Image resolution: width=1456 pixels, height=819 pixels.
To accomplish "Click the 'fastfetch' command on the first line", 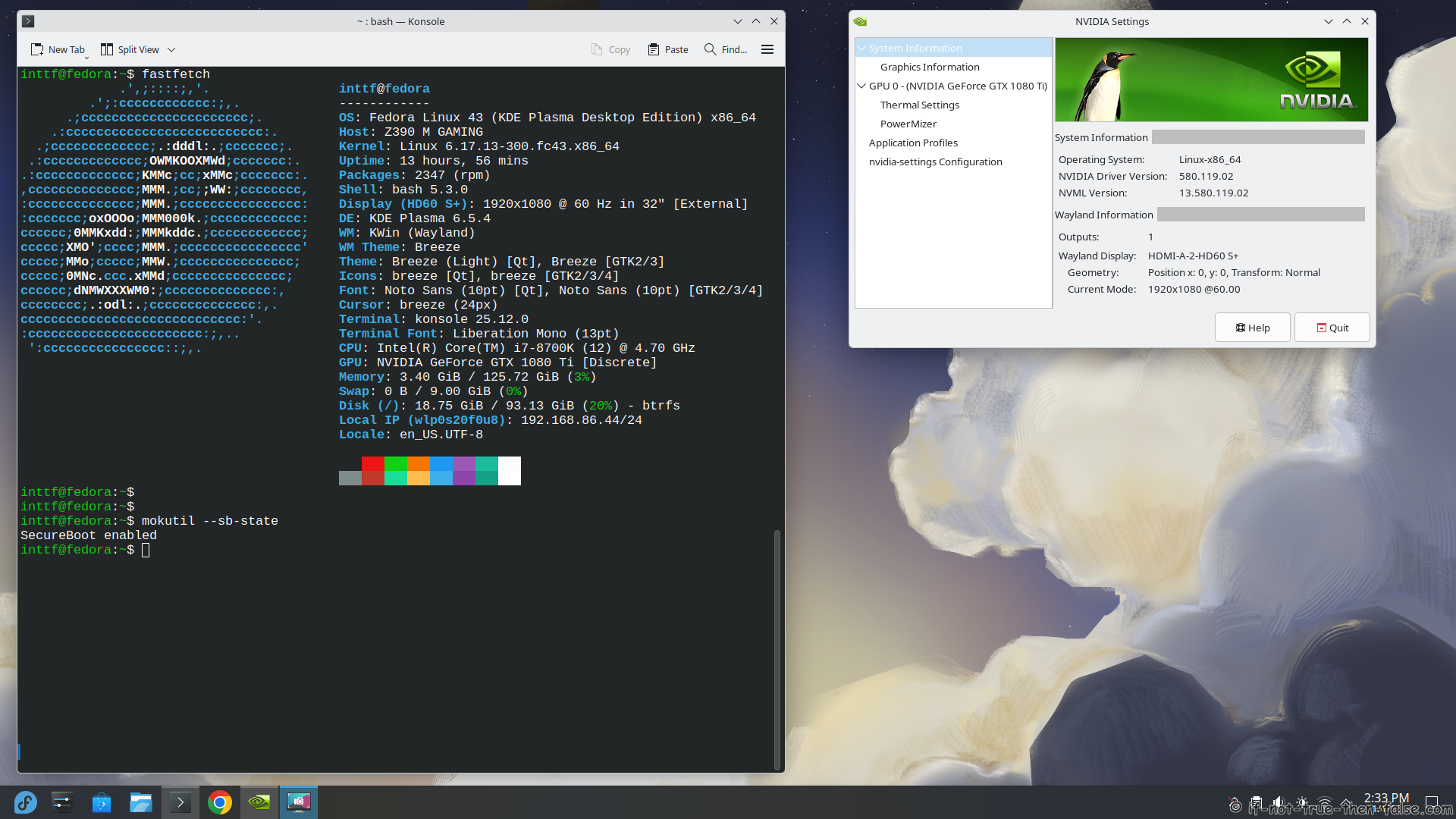I will (x=176, y=74).
